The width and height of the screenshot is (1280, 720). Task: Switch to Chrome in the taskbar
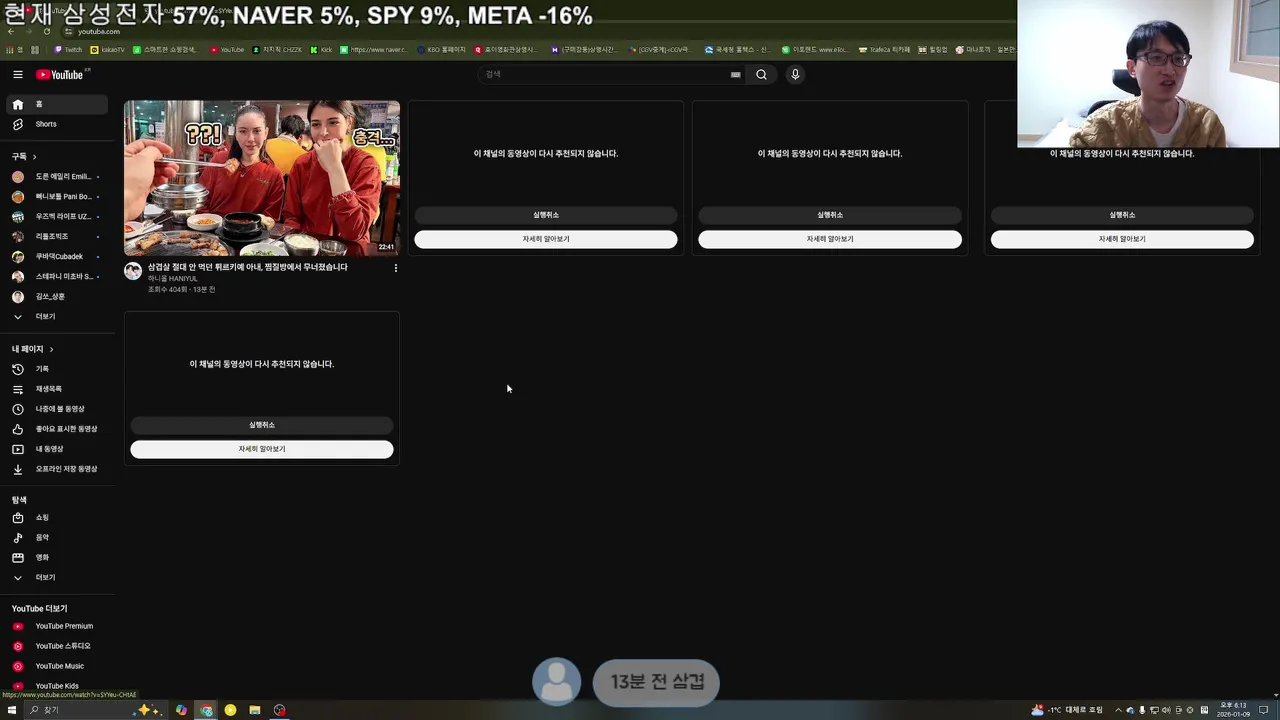pyautogui.click(x=206, y=710)
